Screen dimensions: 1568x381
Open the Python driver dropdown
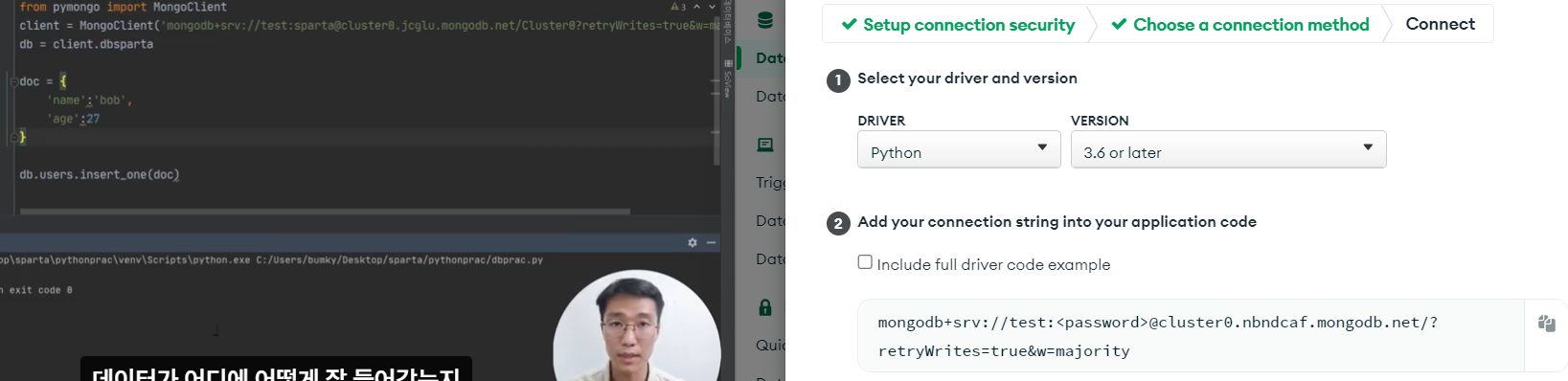point(959,150)
